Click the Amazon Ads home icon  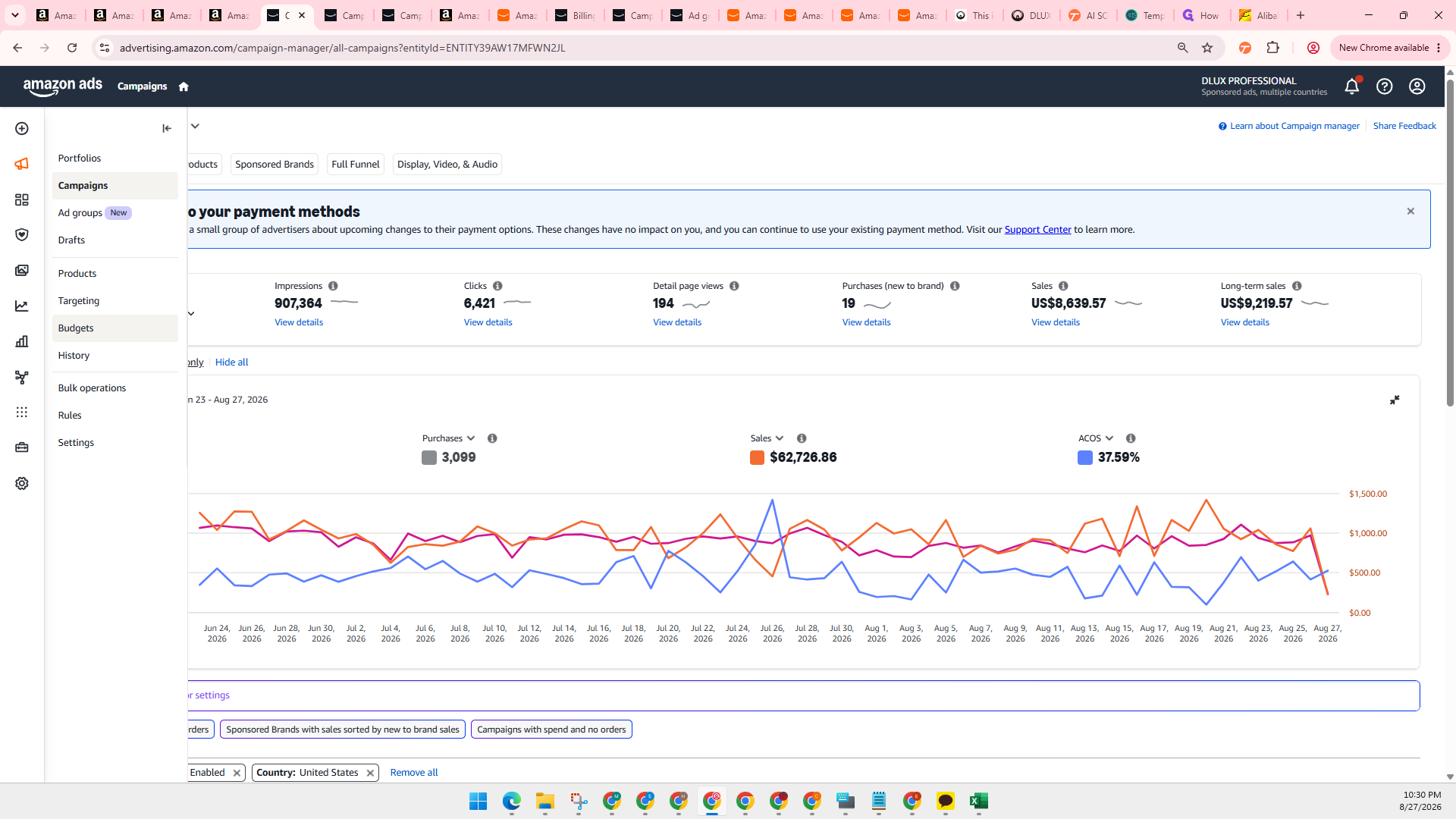tap(184, 86)
